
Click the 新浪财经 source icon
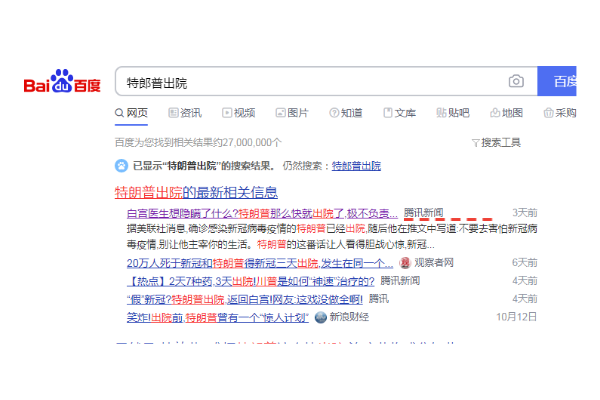[321, 317]
